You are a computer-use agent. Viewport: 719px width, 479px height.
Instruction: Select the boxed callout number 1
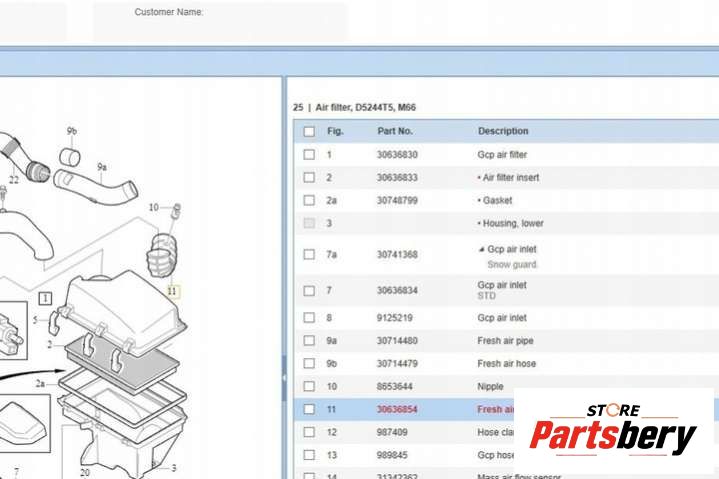point(45,297)
